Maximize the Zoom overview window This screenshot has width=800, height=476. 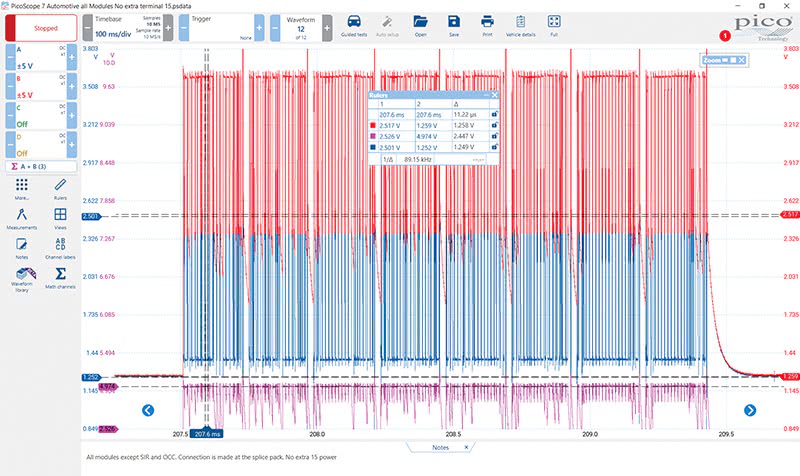pyautogui.click(x=733, y=60)
